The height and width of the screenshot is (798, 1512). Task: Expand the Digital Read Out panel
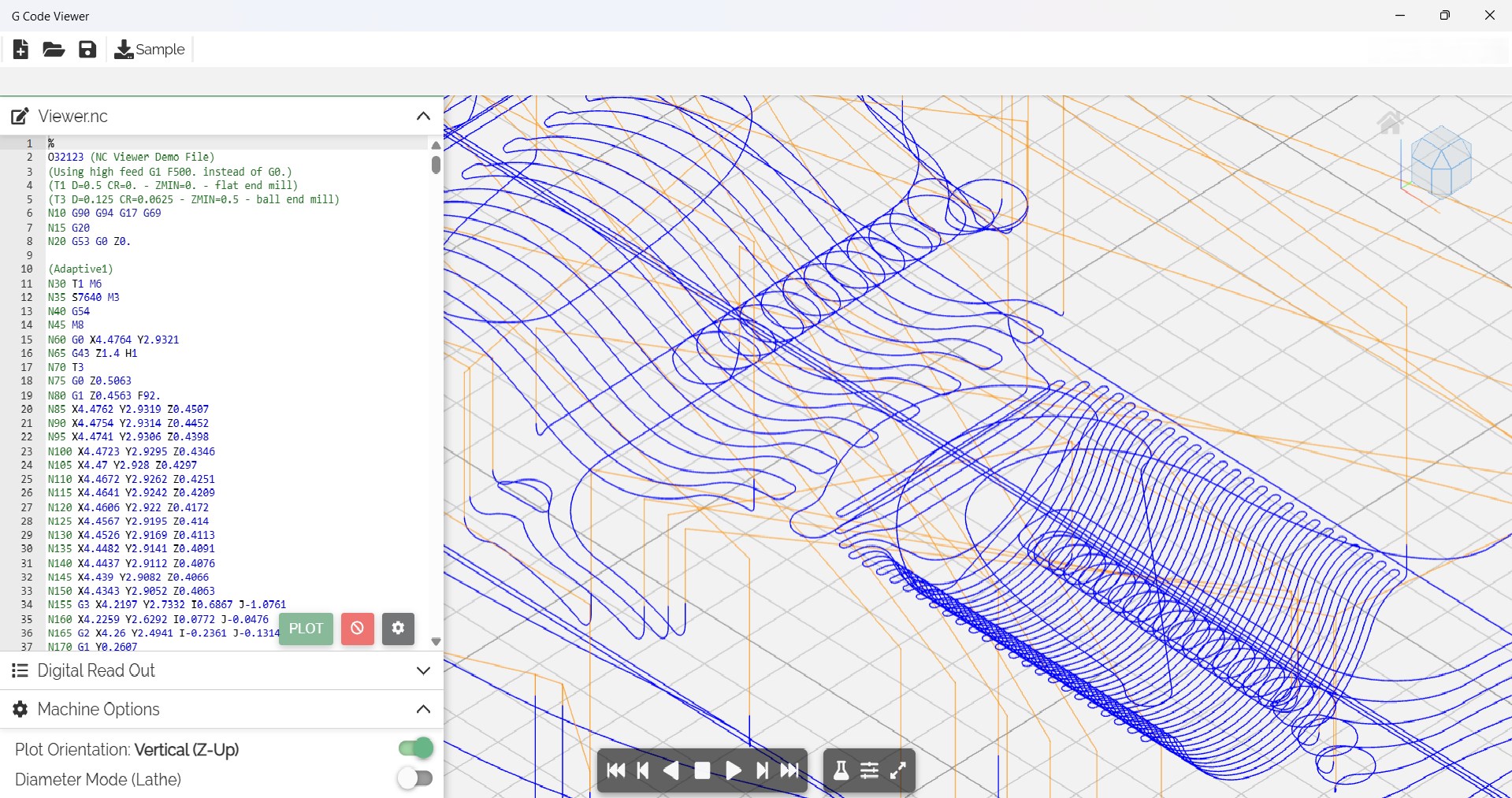point(423,670)
